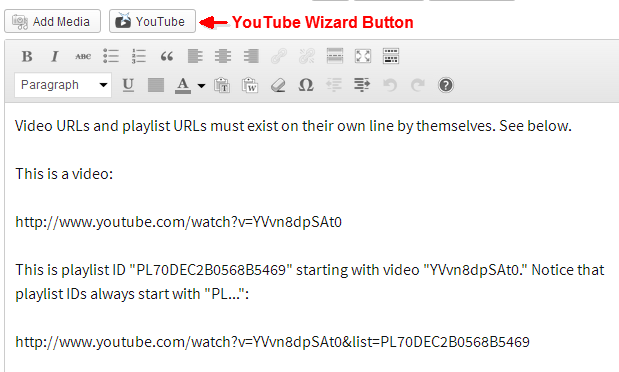Open the YouTube wizard
Screen dimensions: 619x372
[x=152, y=21]
